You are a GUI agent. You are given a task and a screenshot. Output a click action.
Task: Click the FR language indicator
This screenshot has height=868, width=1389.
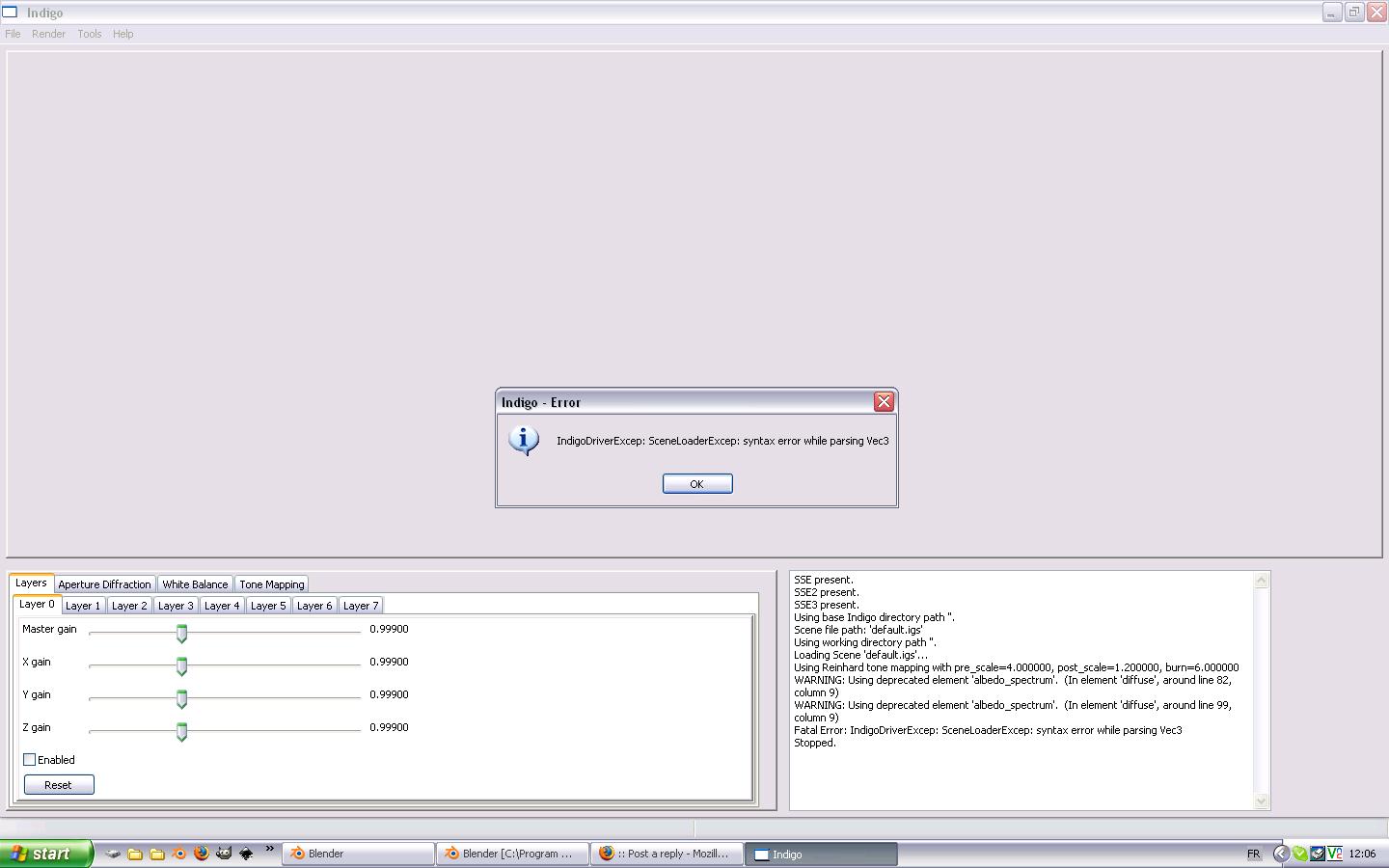click(1253, 854)
